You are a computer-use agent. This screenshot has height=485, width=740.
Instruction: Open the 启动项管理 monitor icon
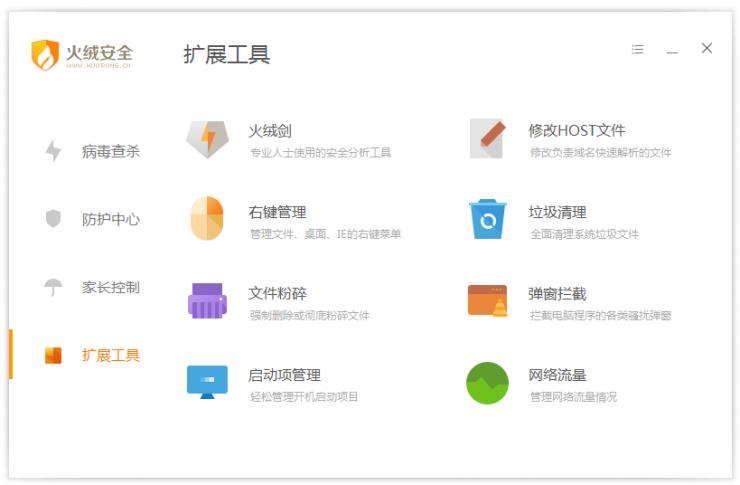[207, 382]
